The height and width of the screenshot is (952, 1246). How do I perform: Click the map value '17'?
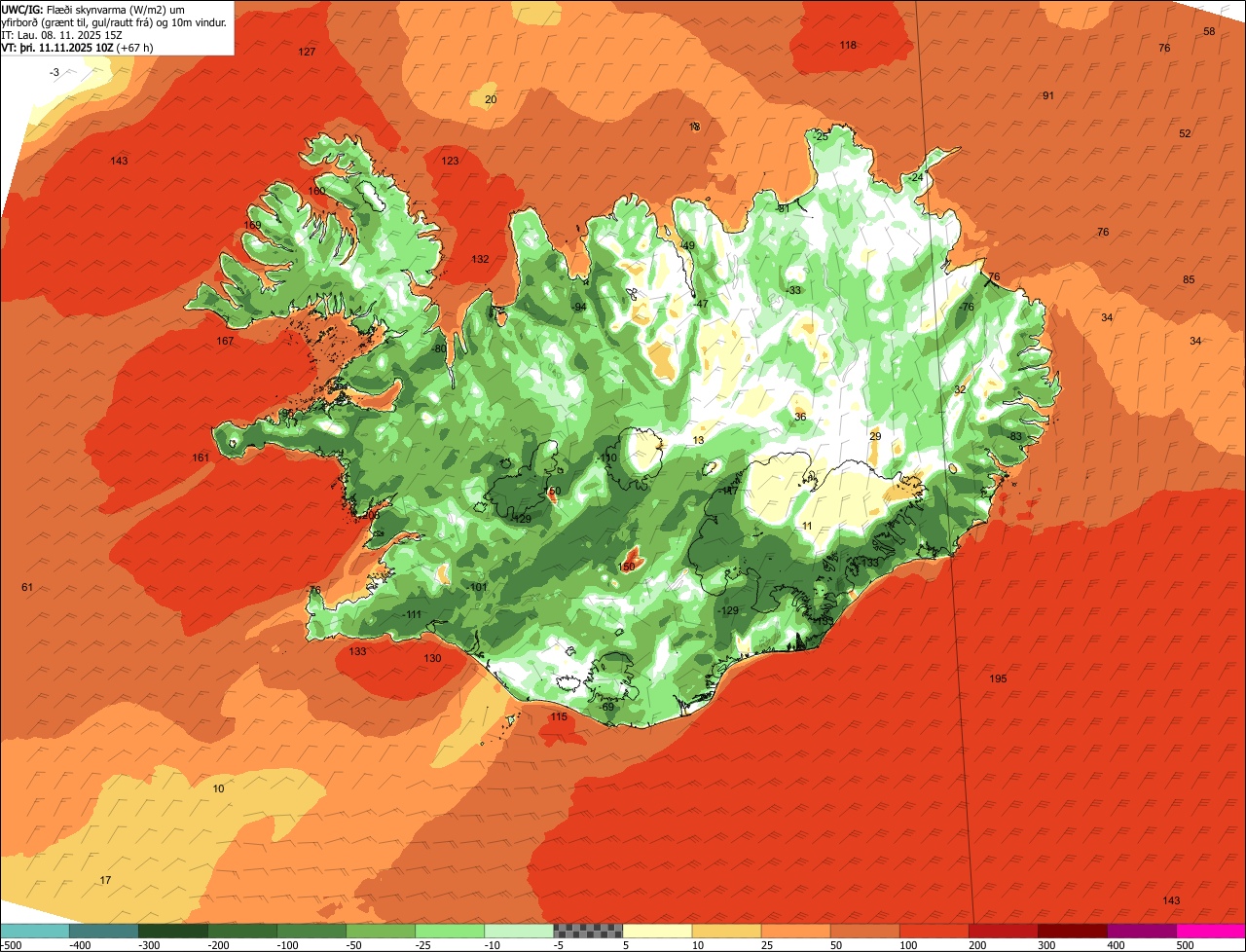pos(105,880)
